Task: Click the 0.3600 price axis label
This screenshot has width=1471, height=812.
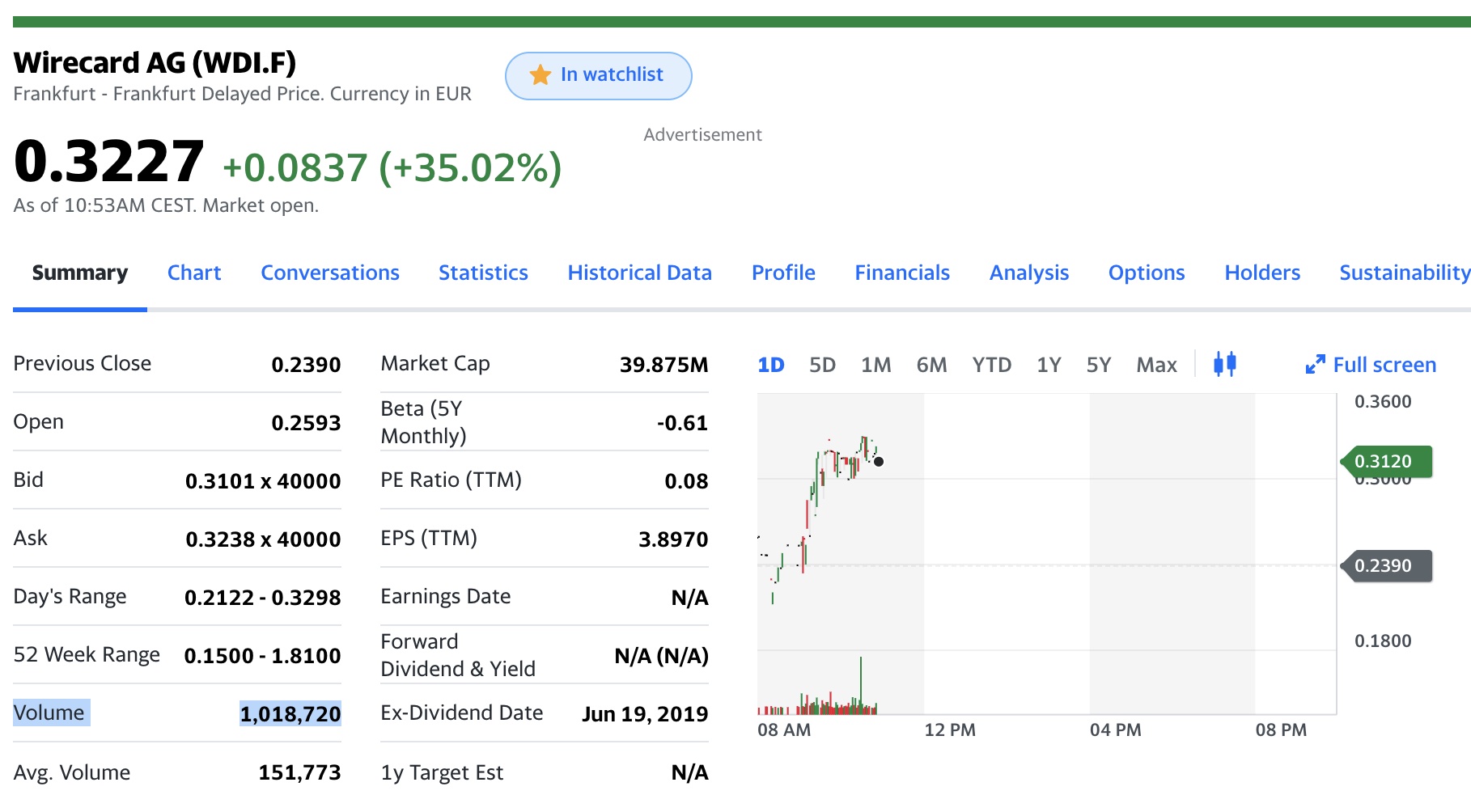Action: pyautogui.click(x=1383, y=402)
